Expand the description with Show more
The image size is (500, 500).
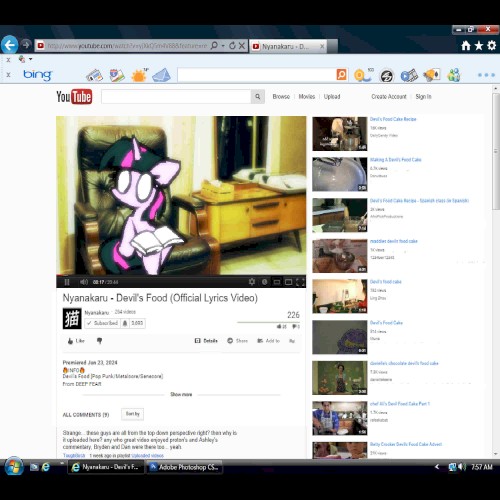(181, 394)
